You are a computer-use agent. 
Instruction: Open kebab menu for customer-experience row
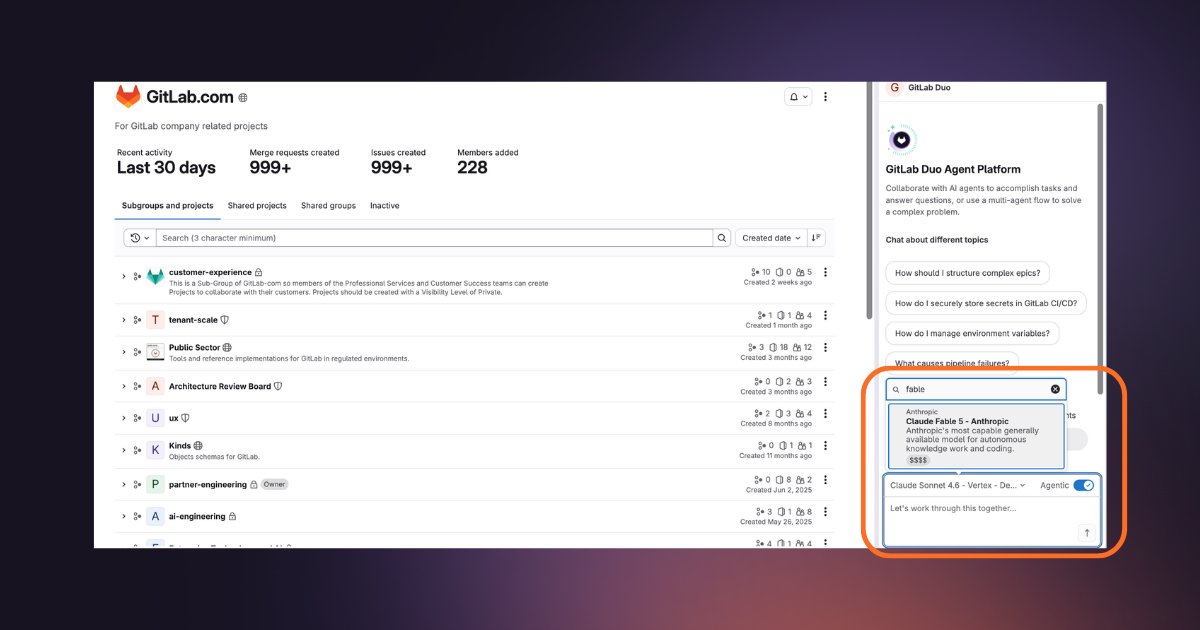825,272
